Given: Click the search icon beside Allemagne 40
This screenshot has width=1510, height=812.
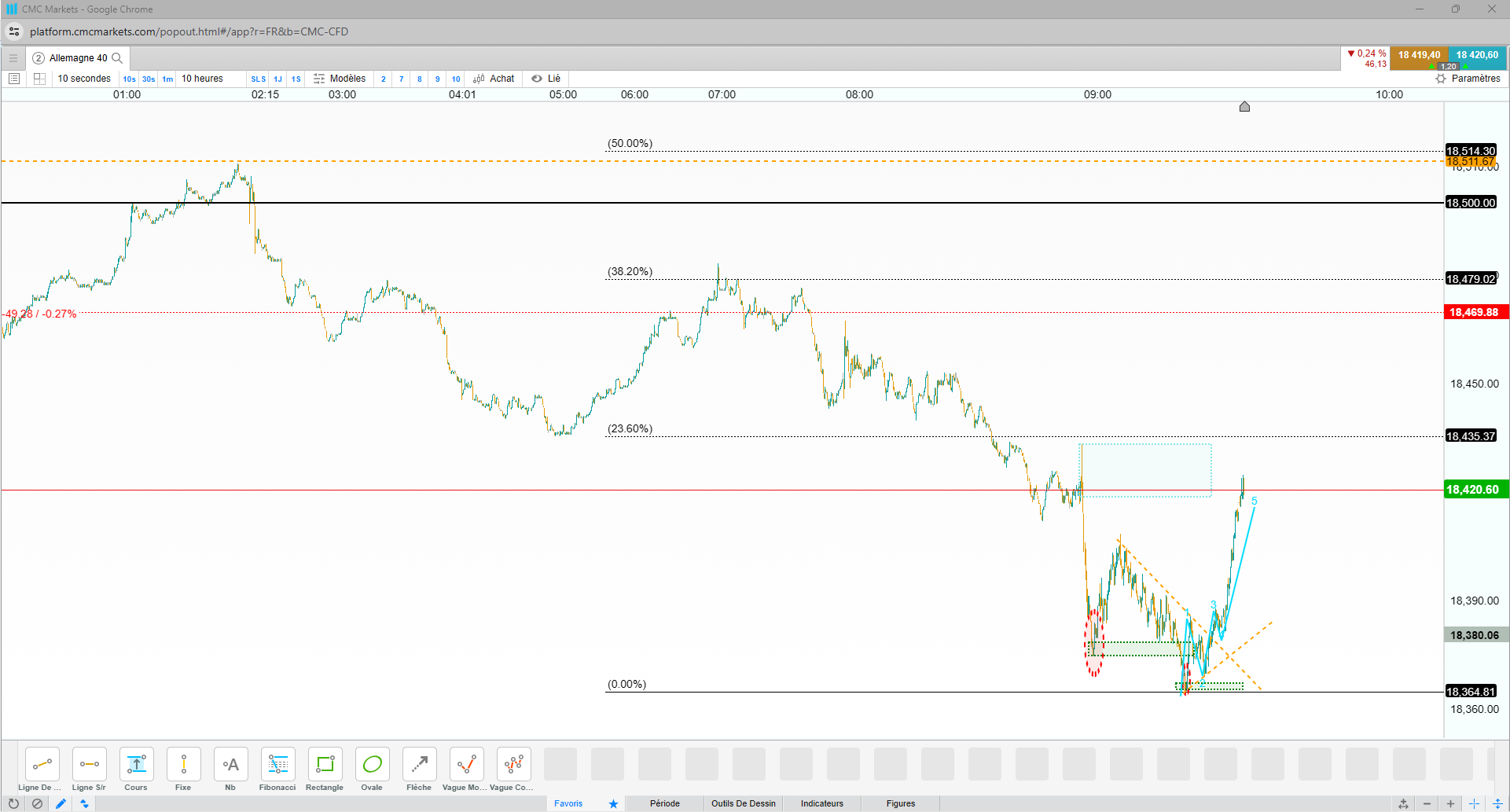Looking at the screenshot, I should pyautogui.click(x=117, y=58).
